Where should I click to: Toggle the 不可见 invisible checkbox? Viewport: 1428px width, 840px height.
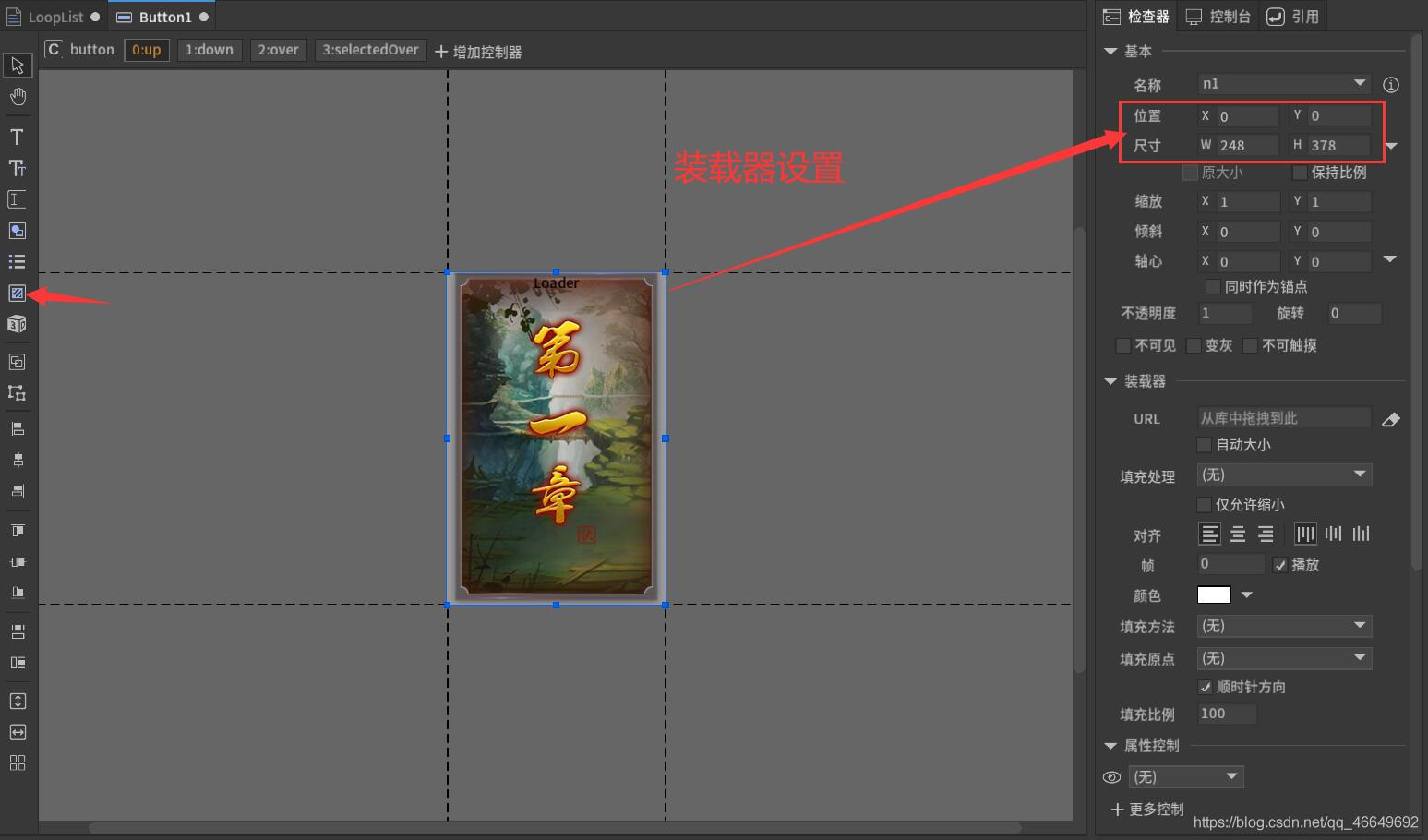coord(1123,345)
